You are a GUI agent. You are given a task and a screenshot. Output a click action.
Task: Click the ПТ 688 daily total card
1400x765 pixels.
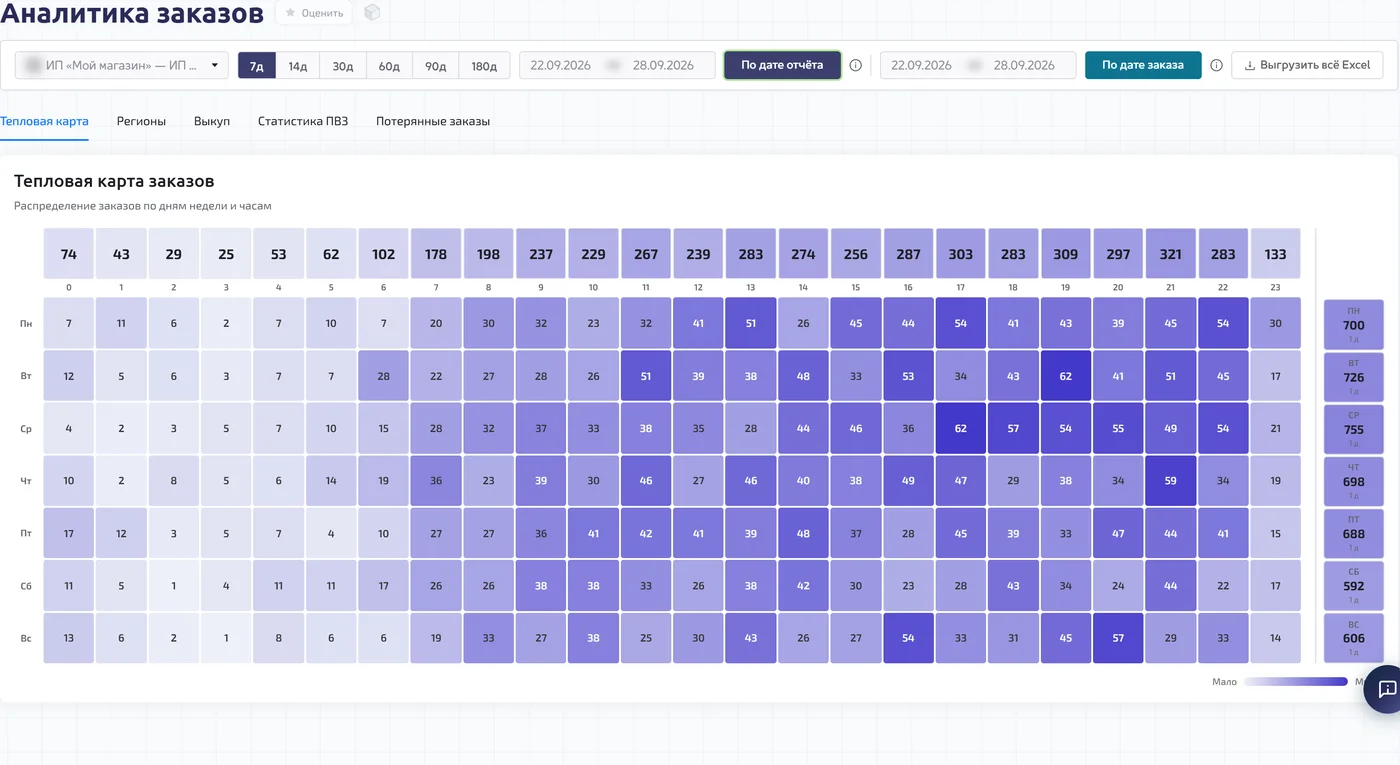point(1354,534)
